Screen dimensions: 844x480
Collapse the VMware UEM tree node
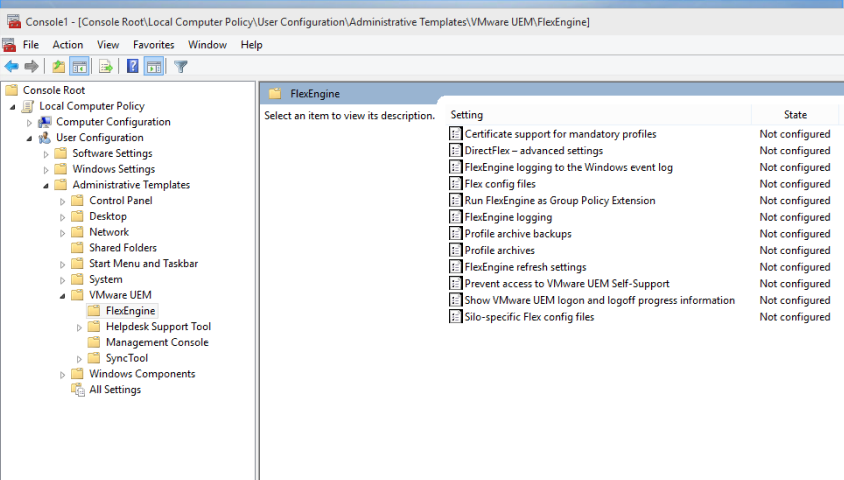pyautogui.click(x=62, y=296)
